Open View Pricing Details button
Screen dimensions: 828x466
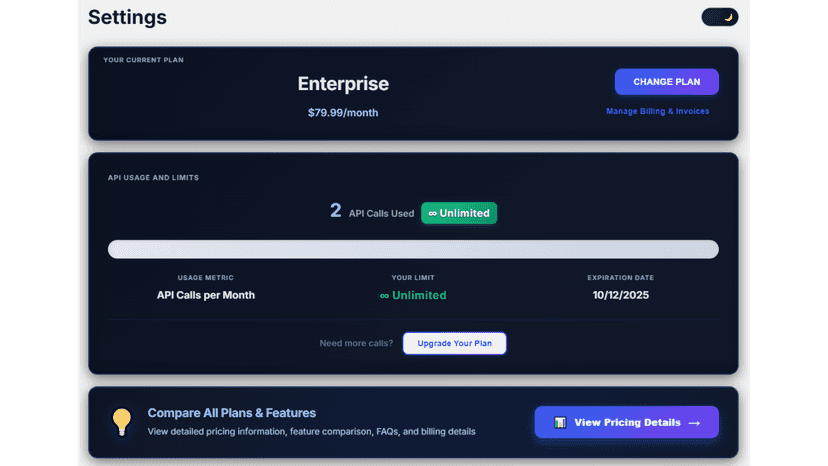pos(626,422)
